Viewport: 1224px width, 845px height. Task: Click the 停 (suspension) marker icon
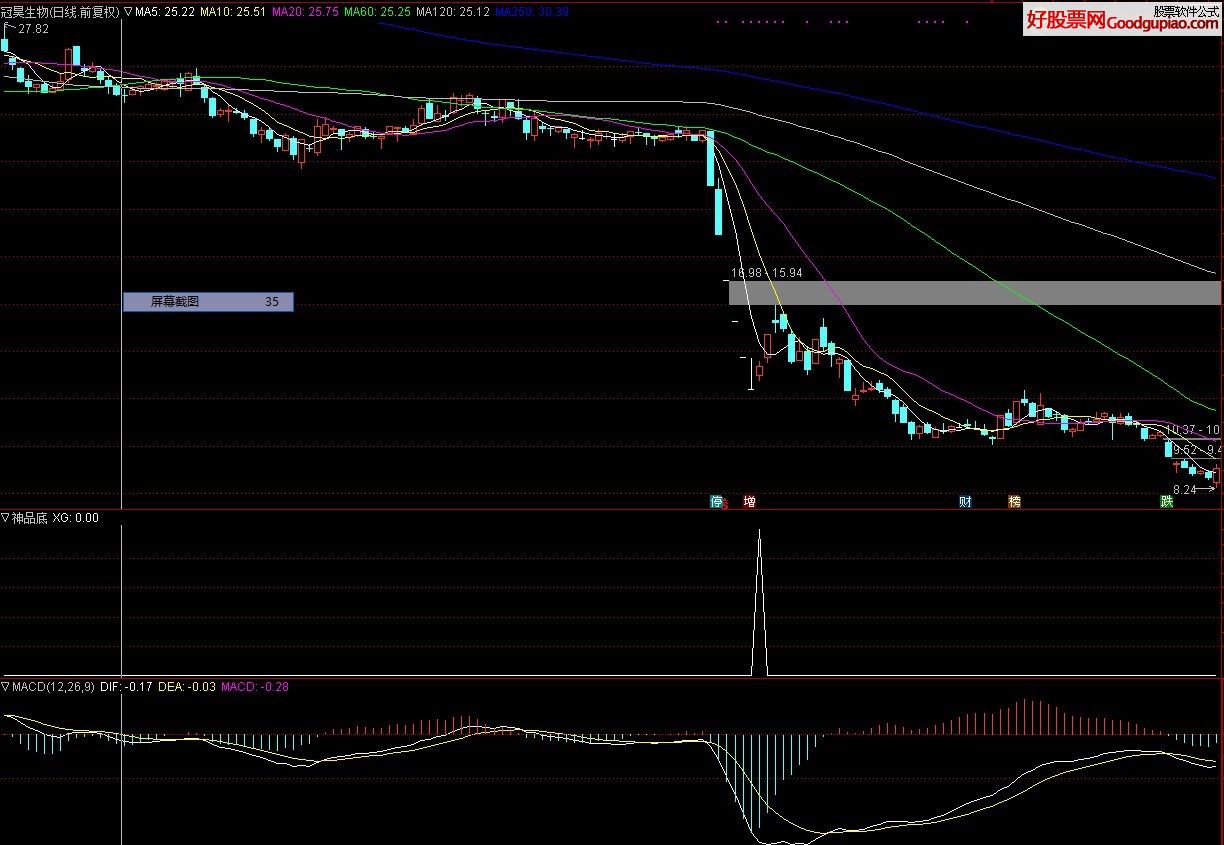pos(716,501)
